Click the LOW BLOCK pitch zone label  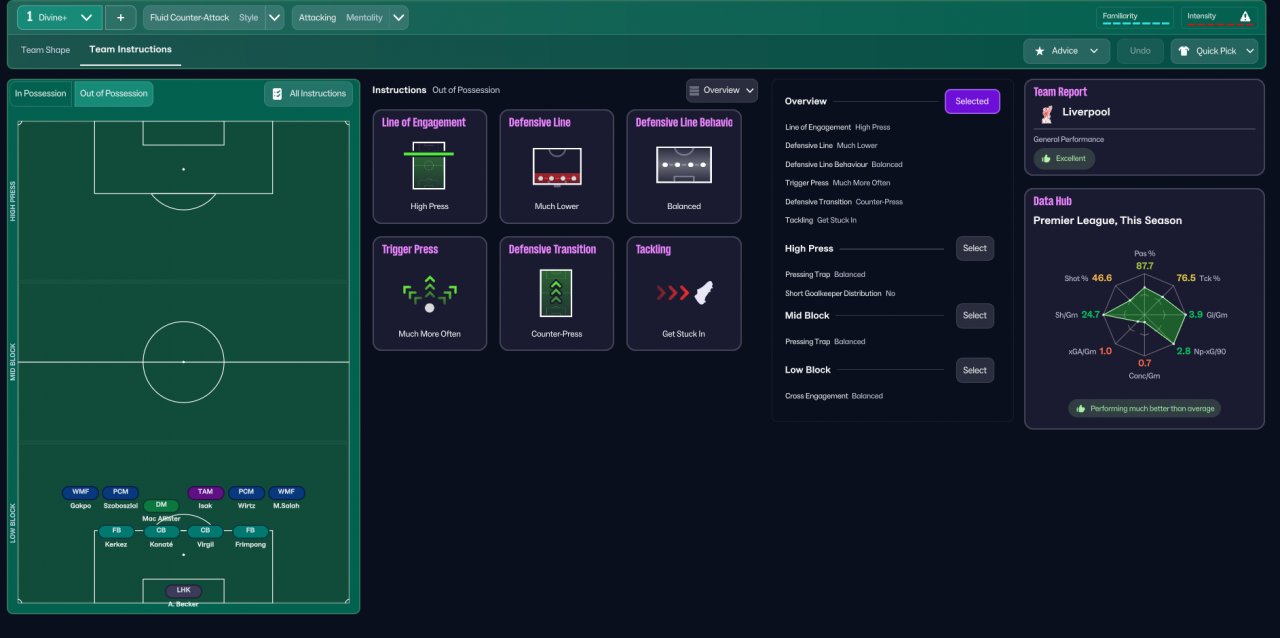pyautogui.click(x=13, y=522)
